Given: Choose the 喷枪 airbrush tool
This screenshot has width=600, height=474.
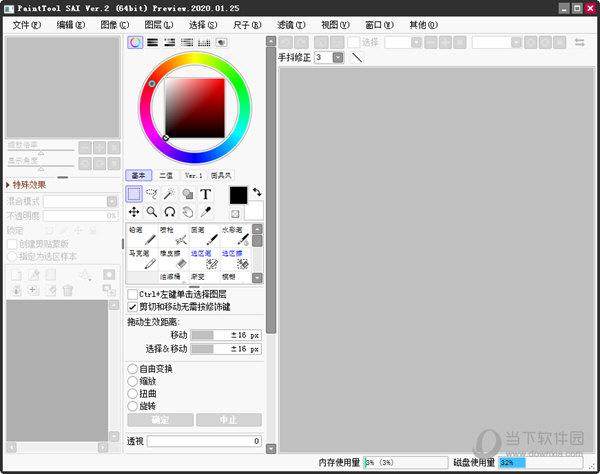Looking at the screenshot, I should (x=173, y=235).
